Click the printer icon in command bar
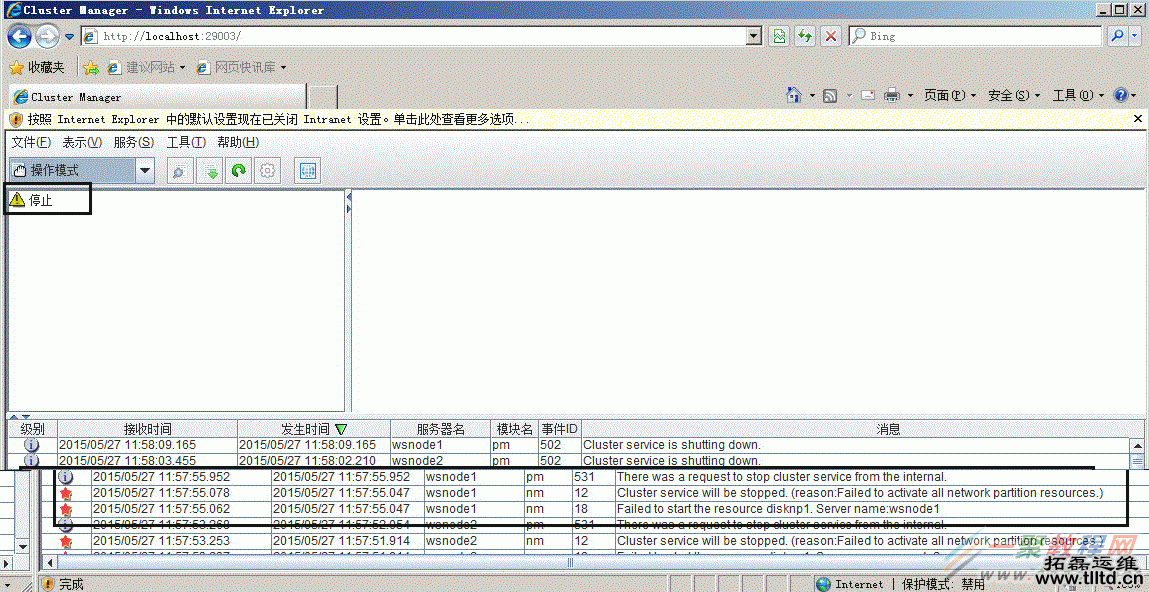 coord(893,95)
